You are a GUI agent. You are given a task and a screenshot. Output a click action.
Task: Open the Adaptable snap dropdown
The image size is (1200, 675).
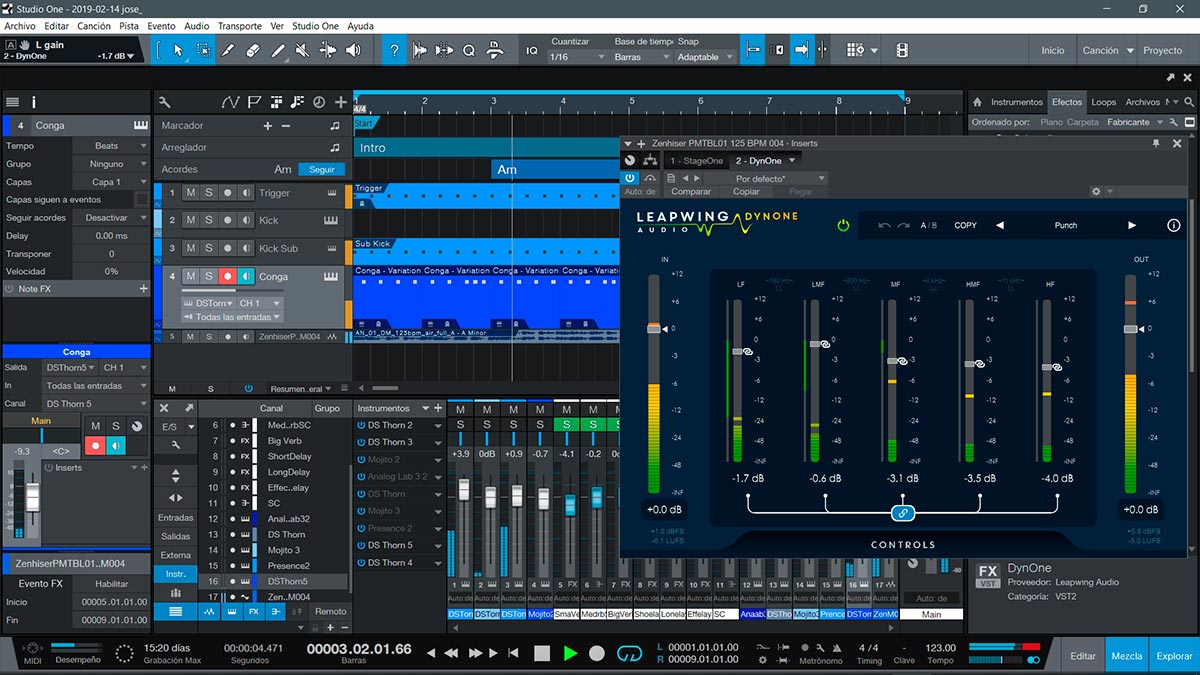point(705,57)
